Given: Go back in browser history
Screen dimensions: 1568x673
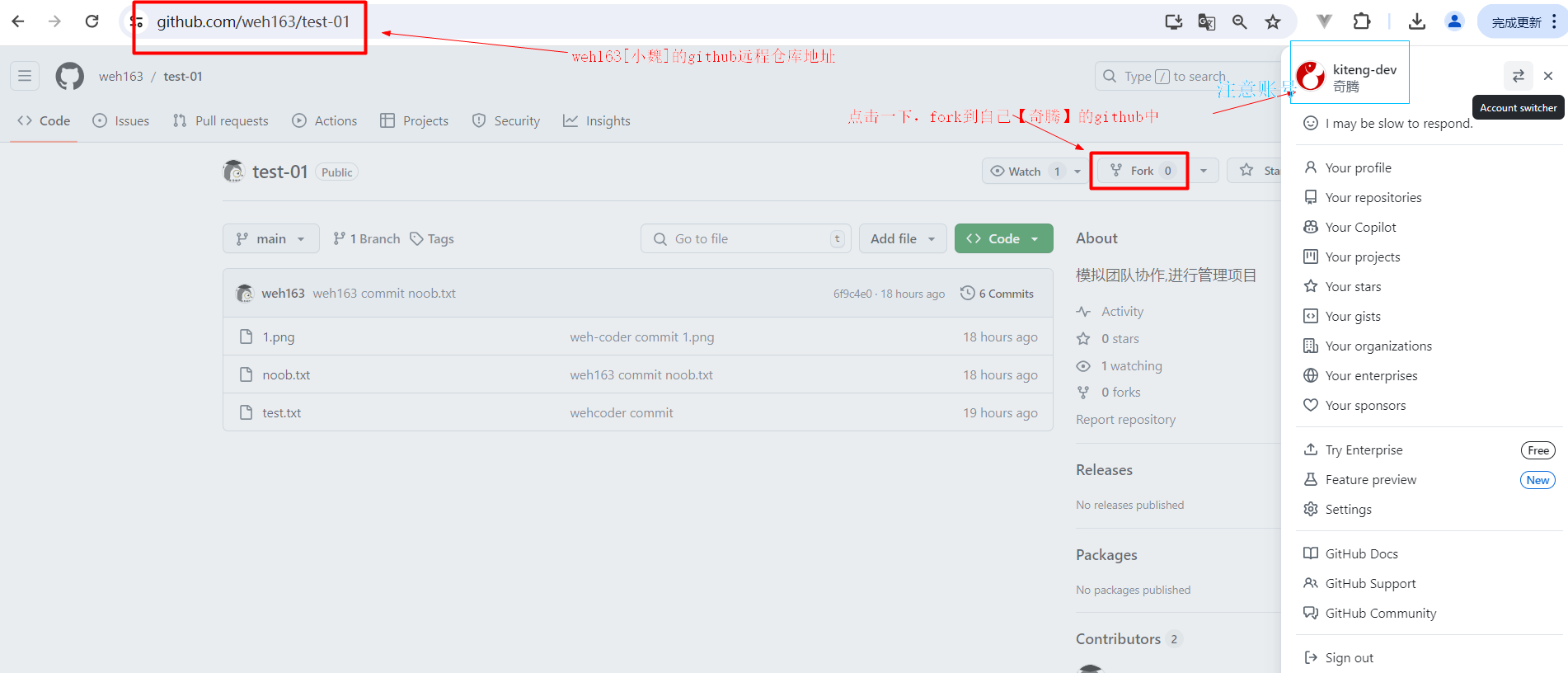Looking at the screenshot, I should (18, 21).
